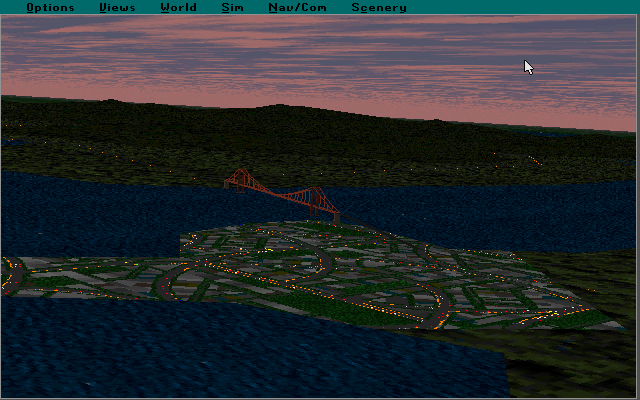640x400 pixels.
Task: Open the World menu
Action: [178, 7]
